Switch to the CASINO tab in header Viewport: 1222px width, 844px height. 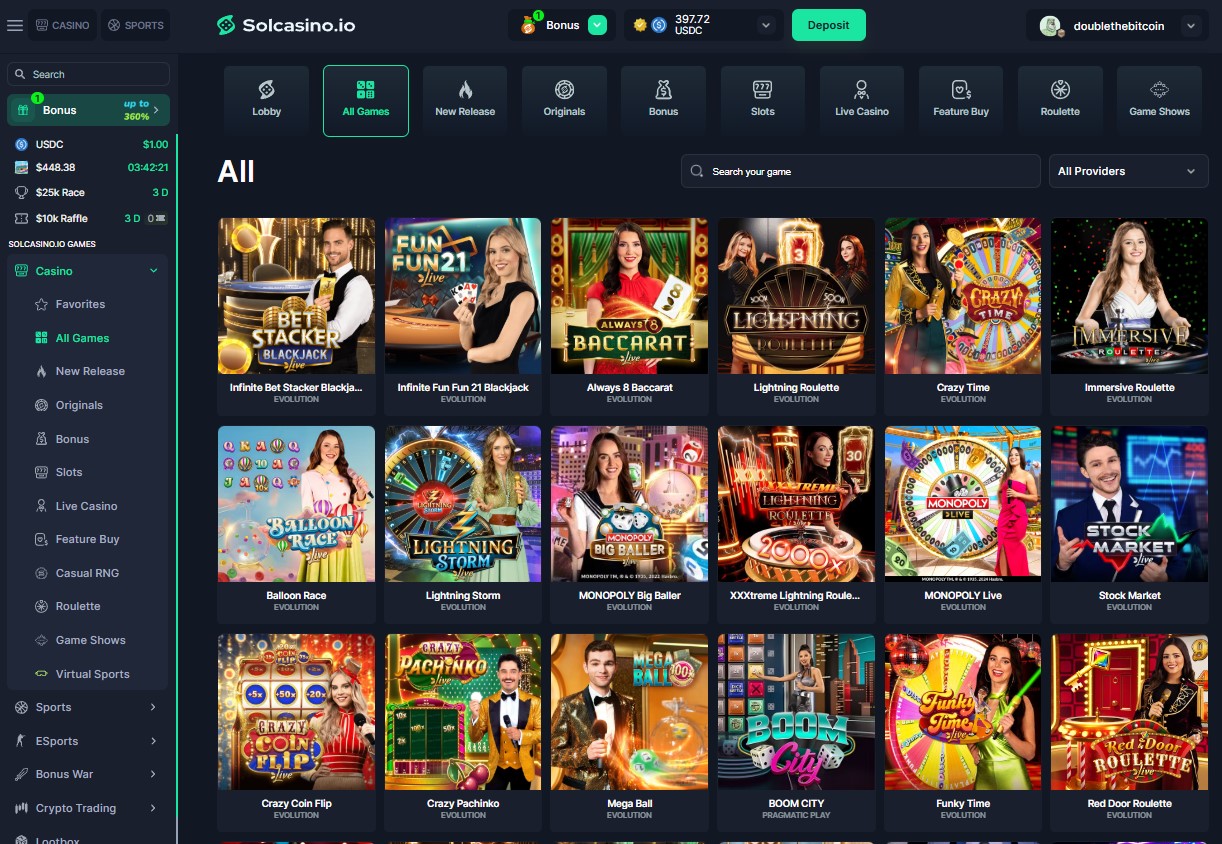63,25
